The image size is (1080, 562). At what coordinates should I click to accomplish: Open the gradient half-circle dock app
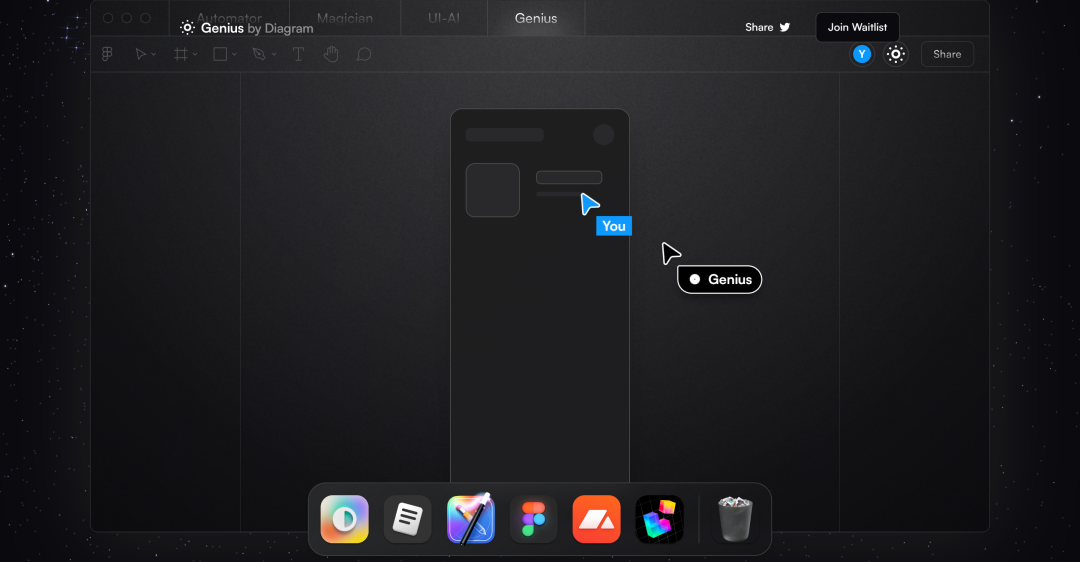344,519
